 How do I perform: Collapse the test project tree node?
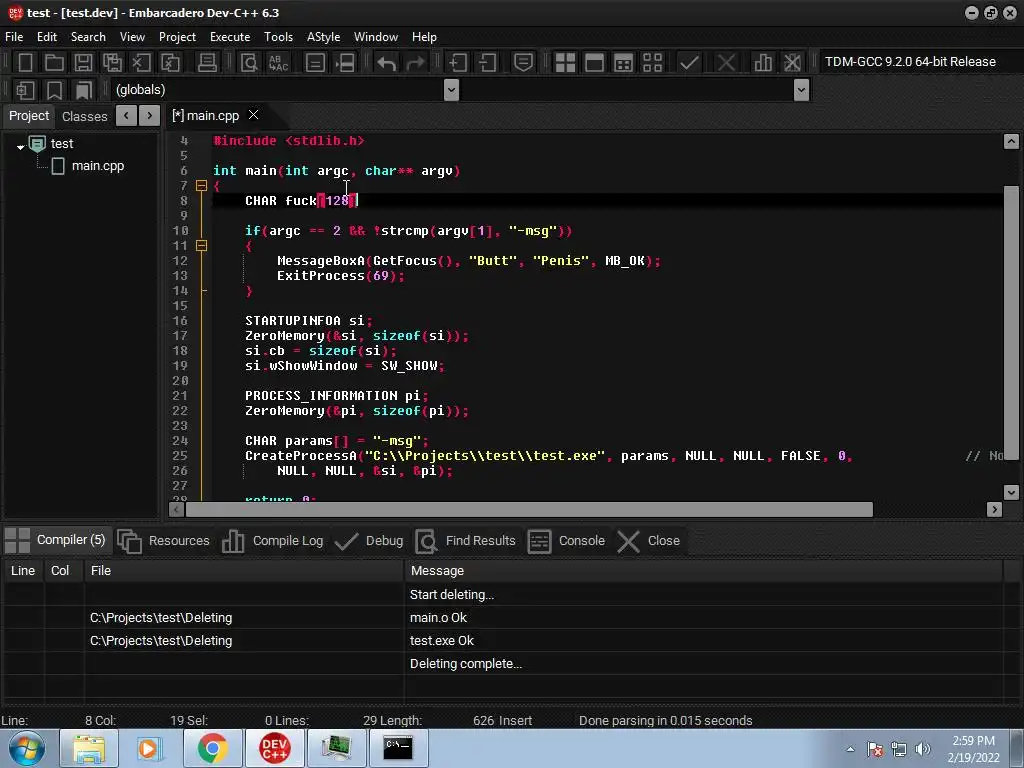coord(20,146)
